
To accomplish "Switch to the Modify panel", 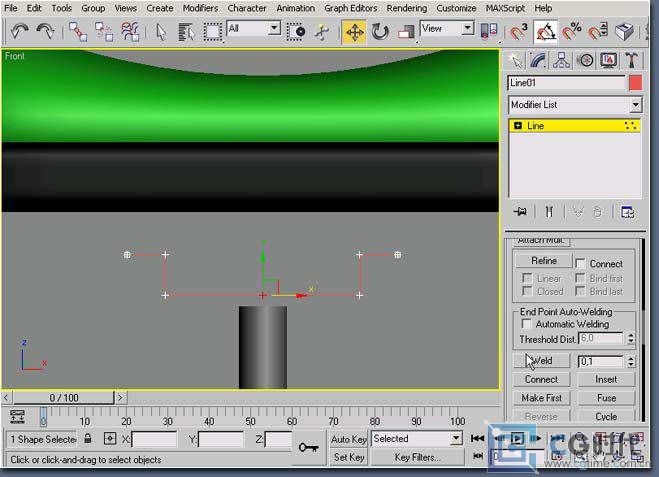I will point(538,61).
